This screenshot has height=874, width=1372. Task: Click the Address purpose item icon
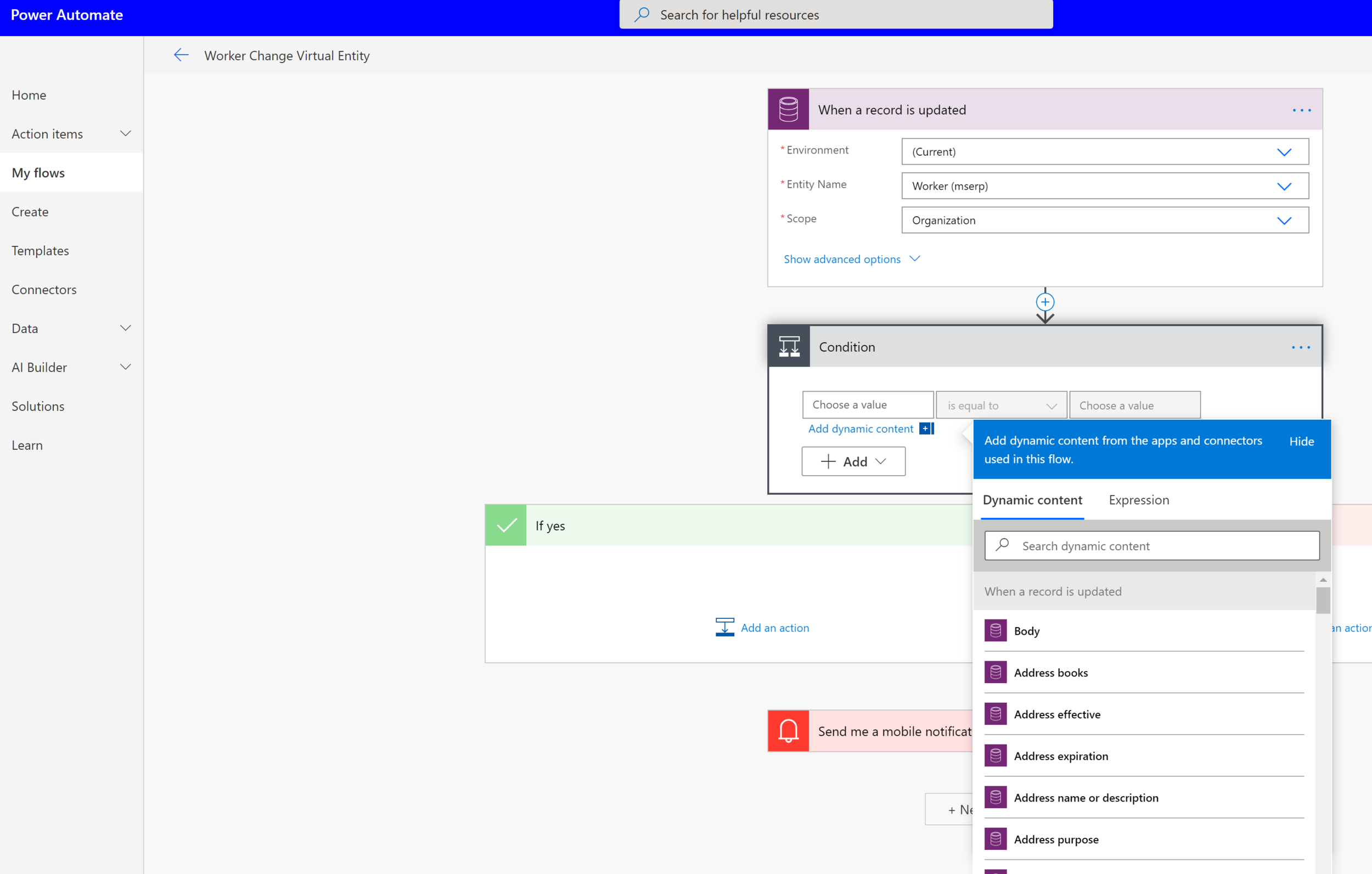(996, 839)
